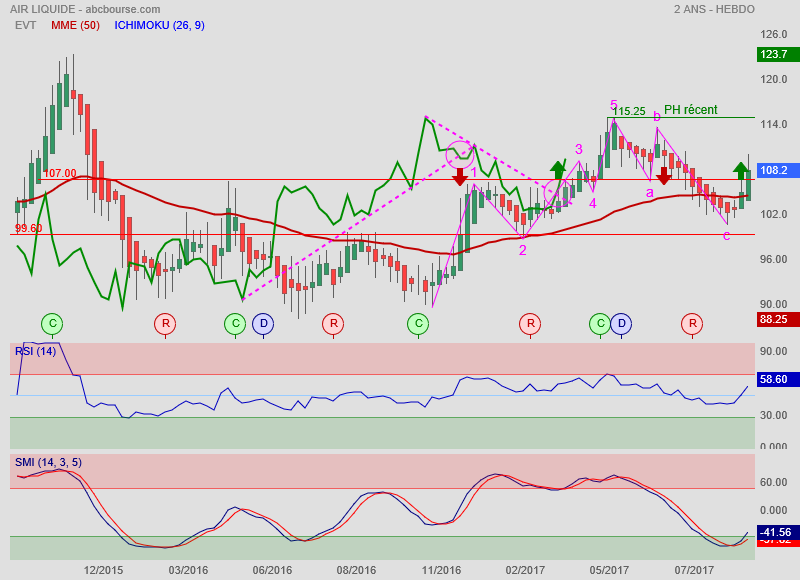Image resolution: width=800 pixels, height=580 pixels.
Task: Select the D event marker near 05/2017
Action: click(621, 323)
